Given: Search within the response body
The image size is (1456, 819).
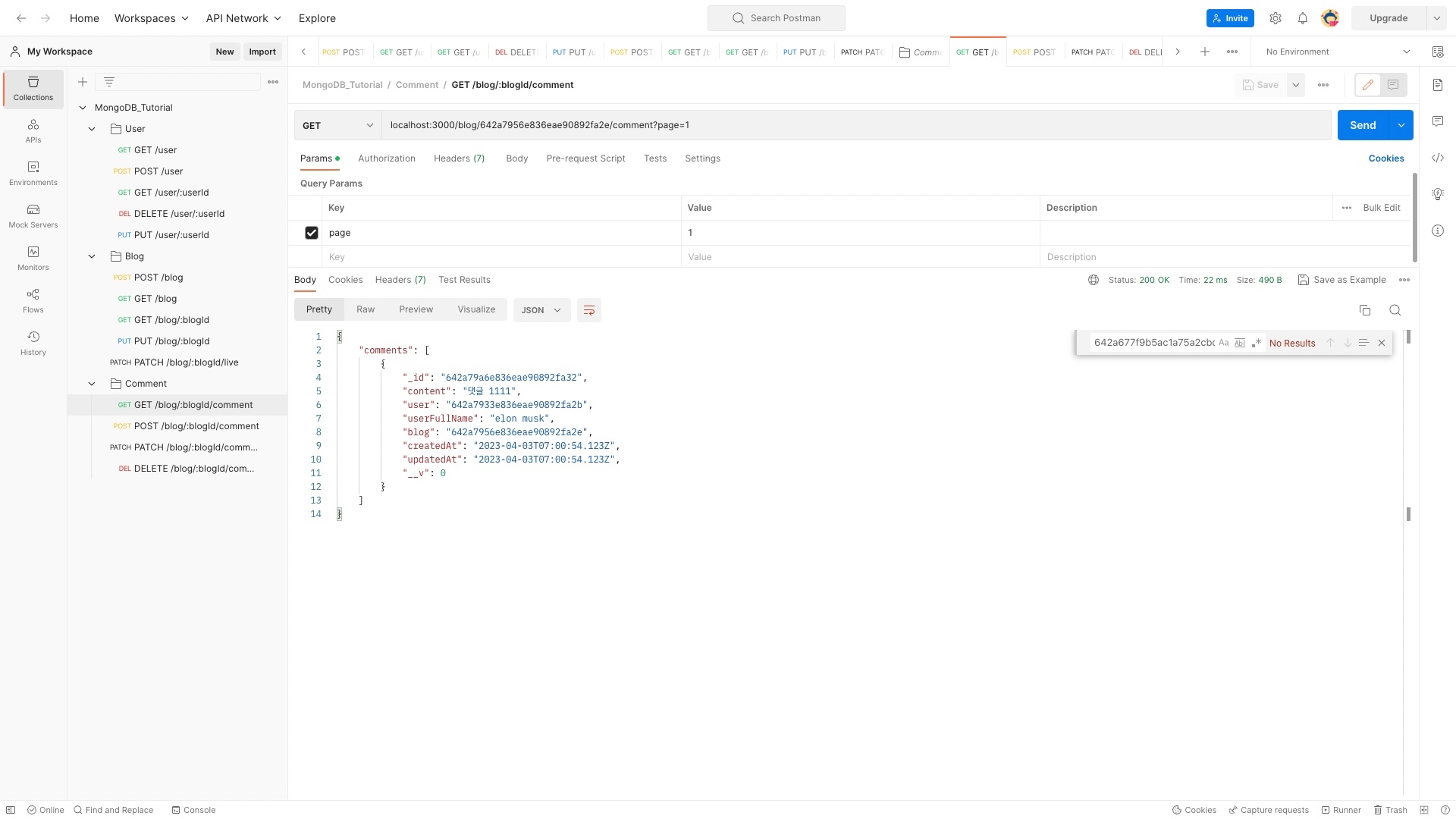Looking at the screenshot, I should click(1395, 310).
